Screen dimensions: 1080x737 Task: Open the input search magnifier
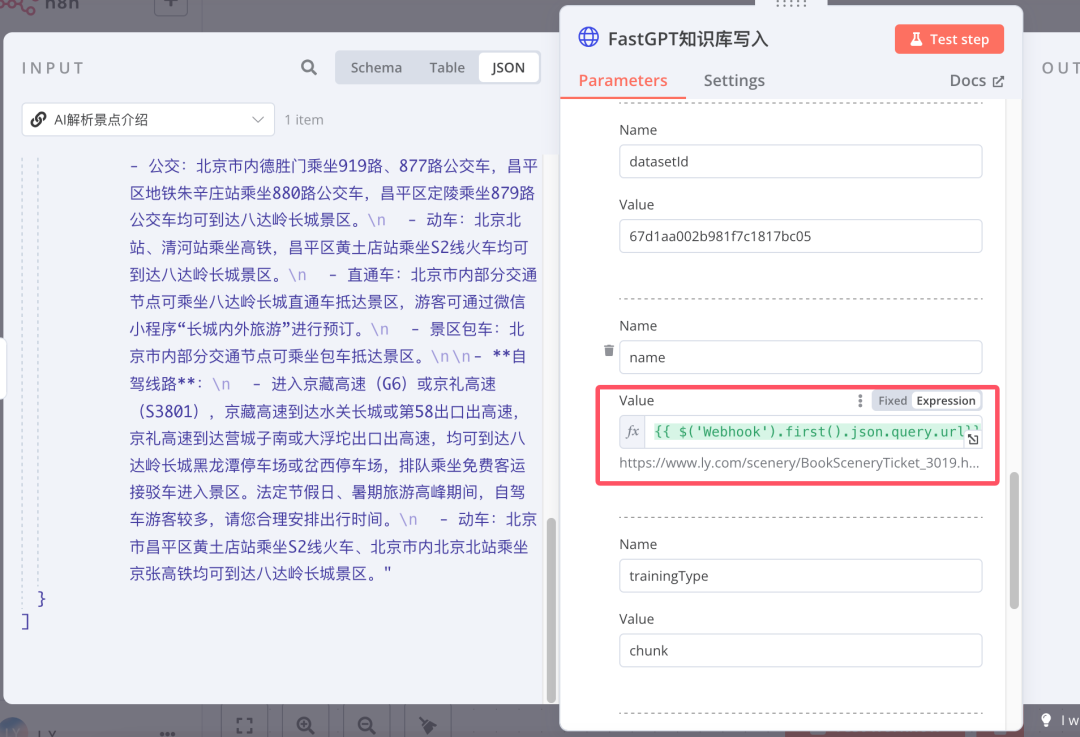309,68
